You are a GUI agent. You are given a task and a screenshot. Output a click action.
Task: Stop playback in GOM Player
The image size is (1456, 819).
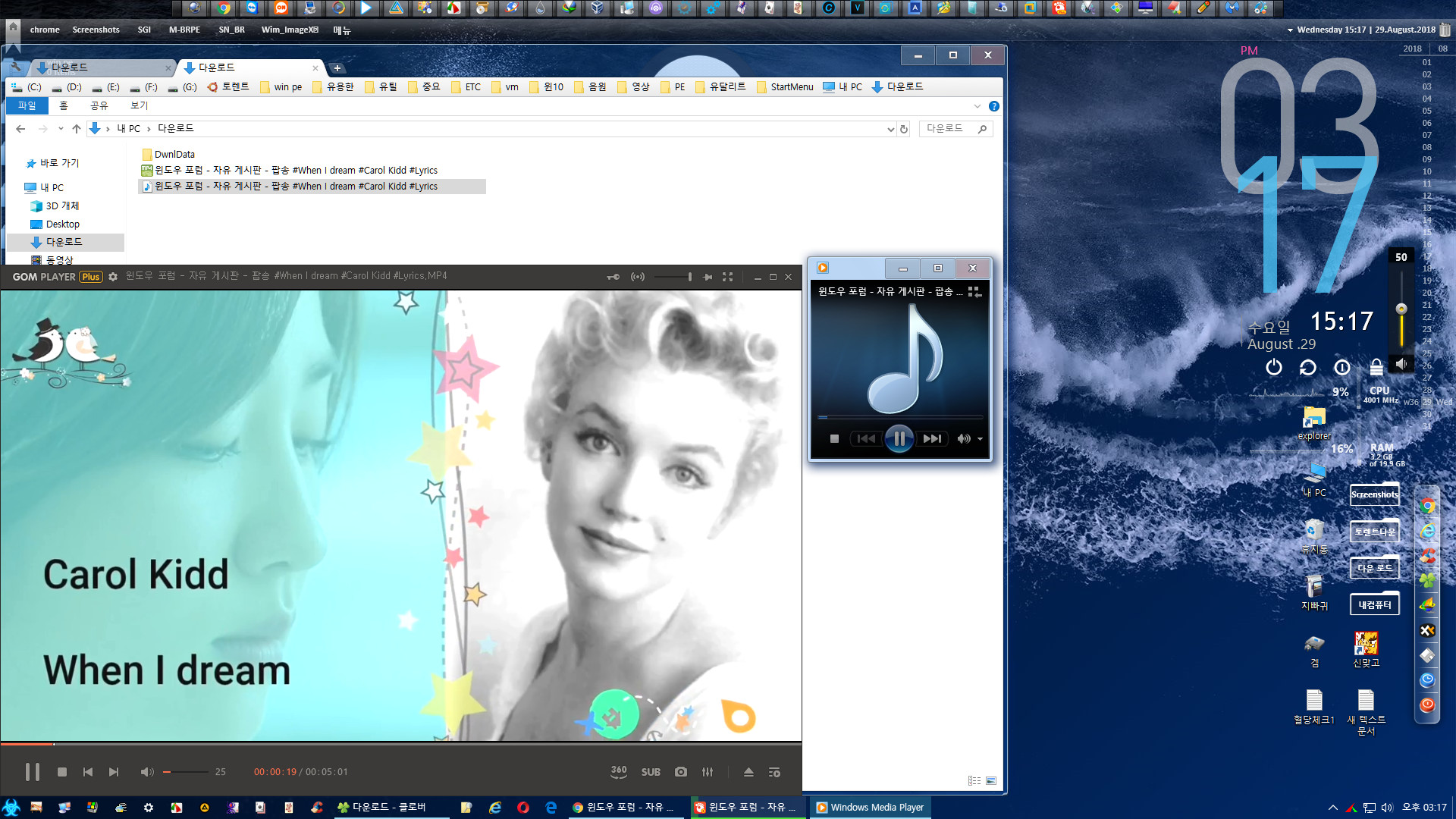click(62, 772)
